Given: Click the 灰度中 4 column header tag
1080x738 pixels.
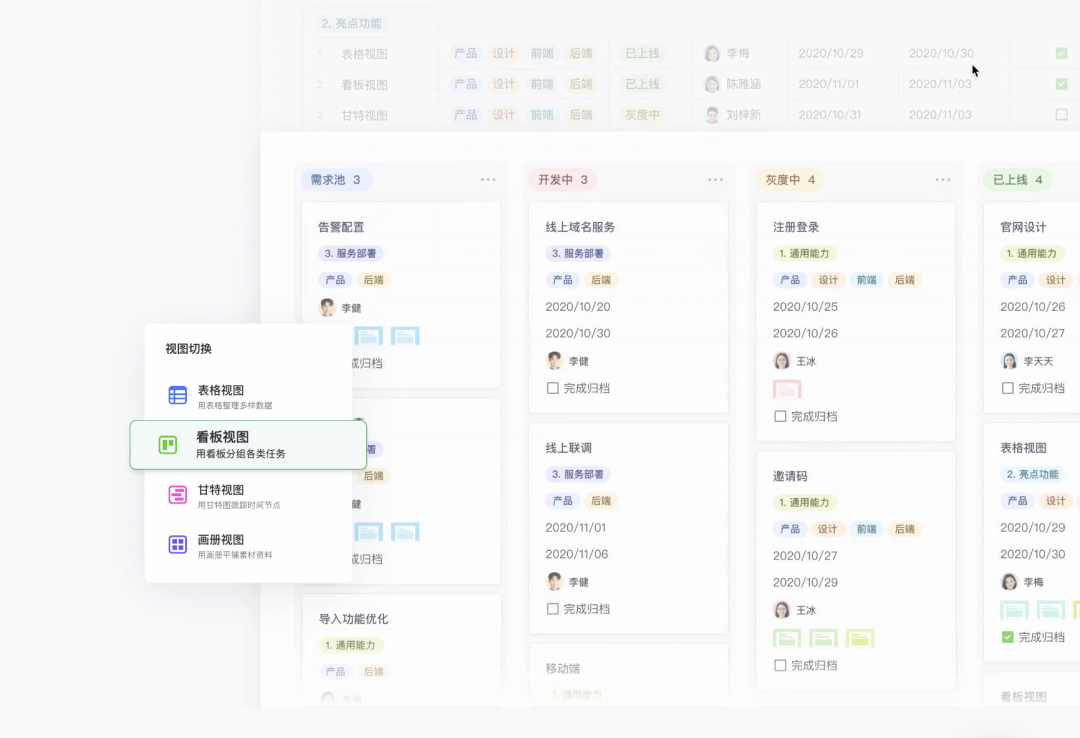Looking at the screenshot, I should click(790, 180).
